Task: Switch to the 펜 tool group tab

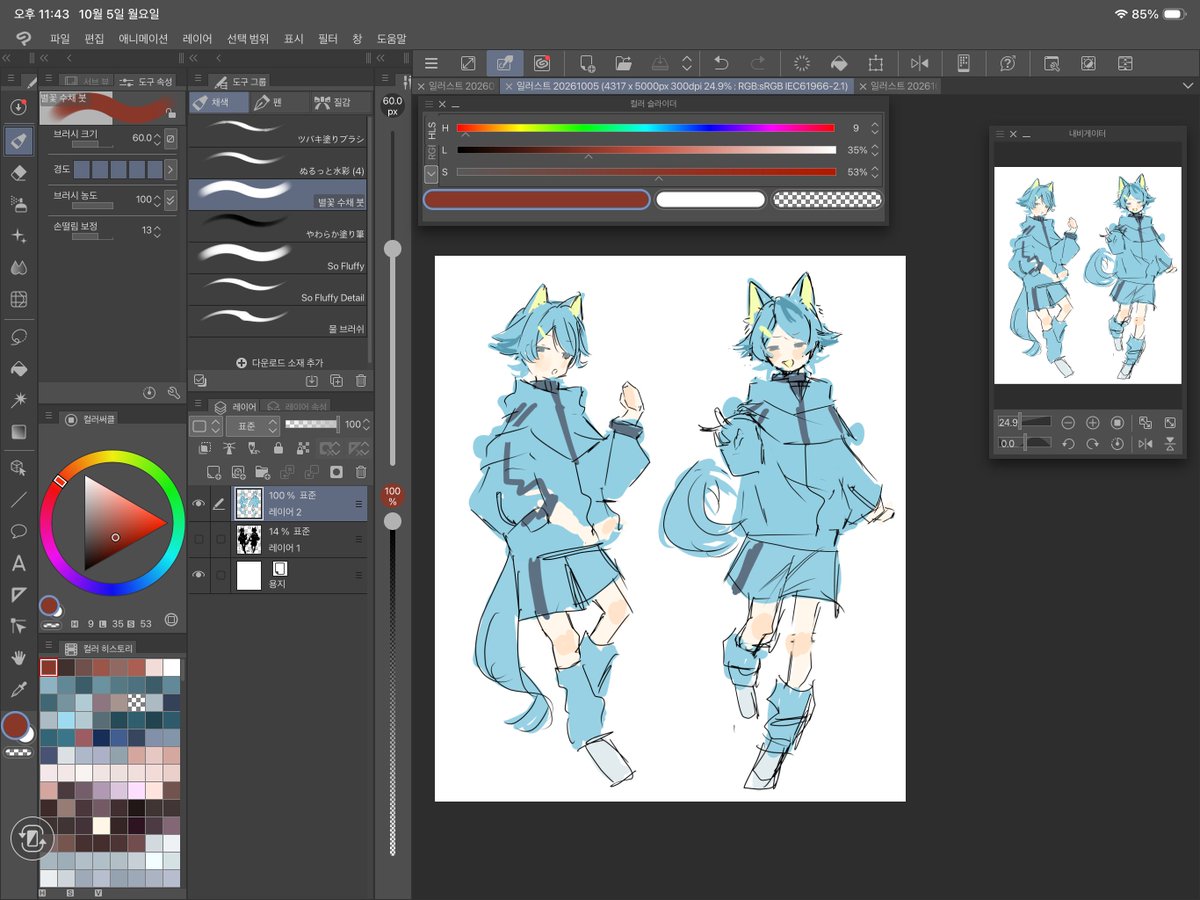Action: tap(278, 102)
